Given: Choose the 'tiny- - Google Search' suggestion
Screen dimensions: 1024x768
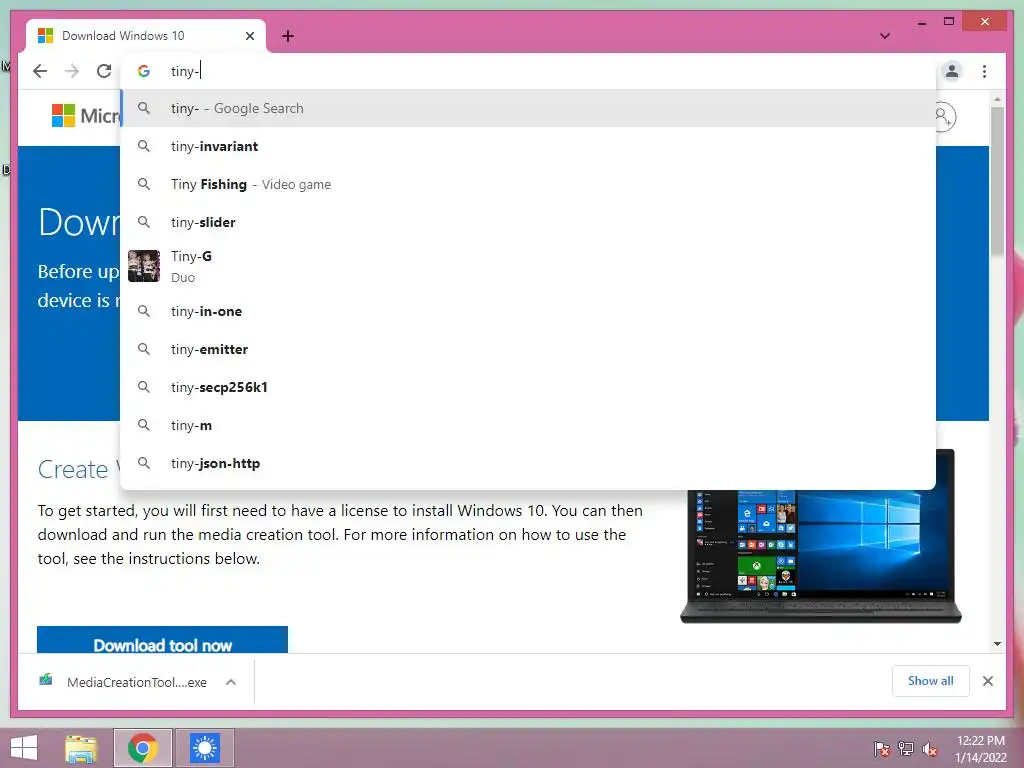Looking at the screenshot, I should 528,108.
